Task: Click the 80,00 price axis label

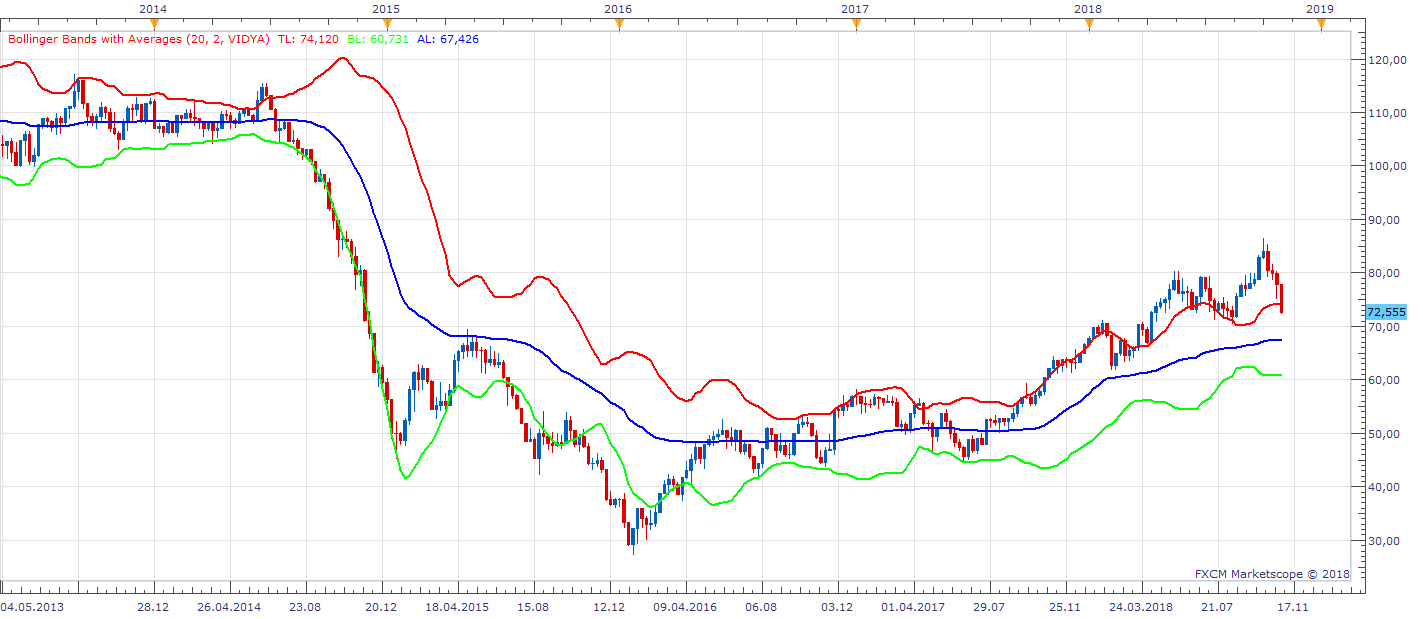Action: pyautogui.click(x=1386, y=273)
